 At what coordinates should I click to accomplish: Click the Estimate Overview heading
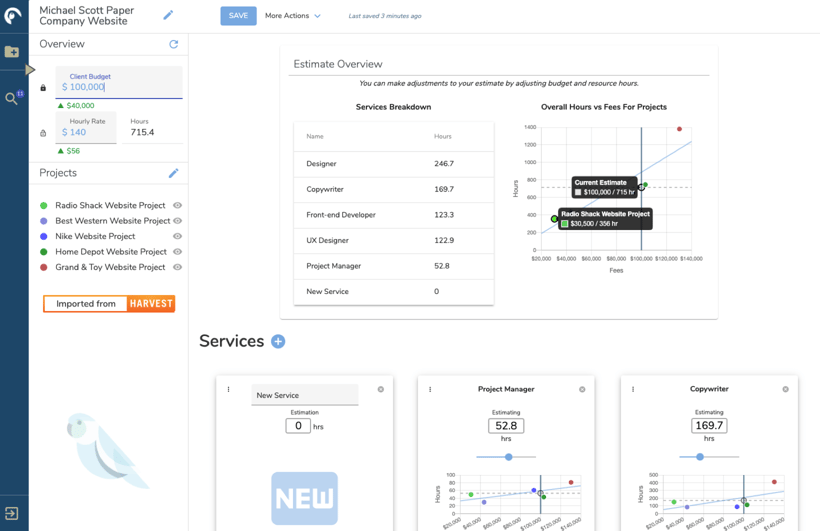pos(338,64)
